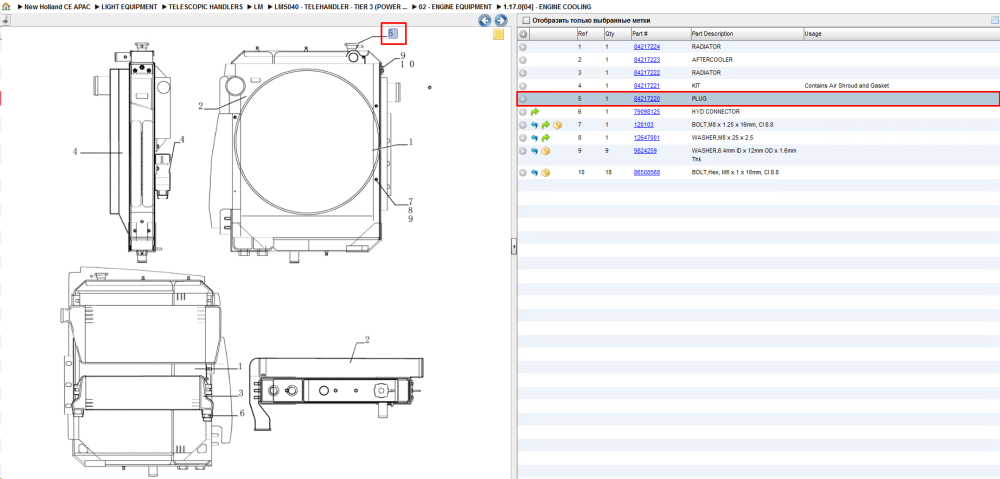Open part number link 84217222

(646, 73)
